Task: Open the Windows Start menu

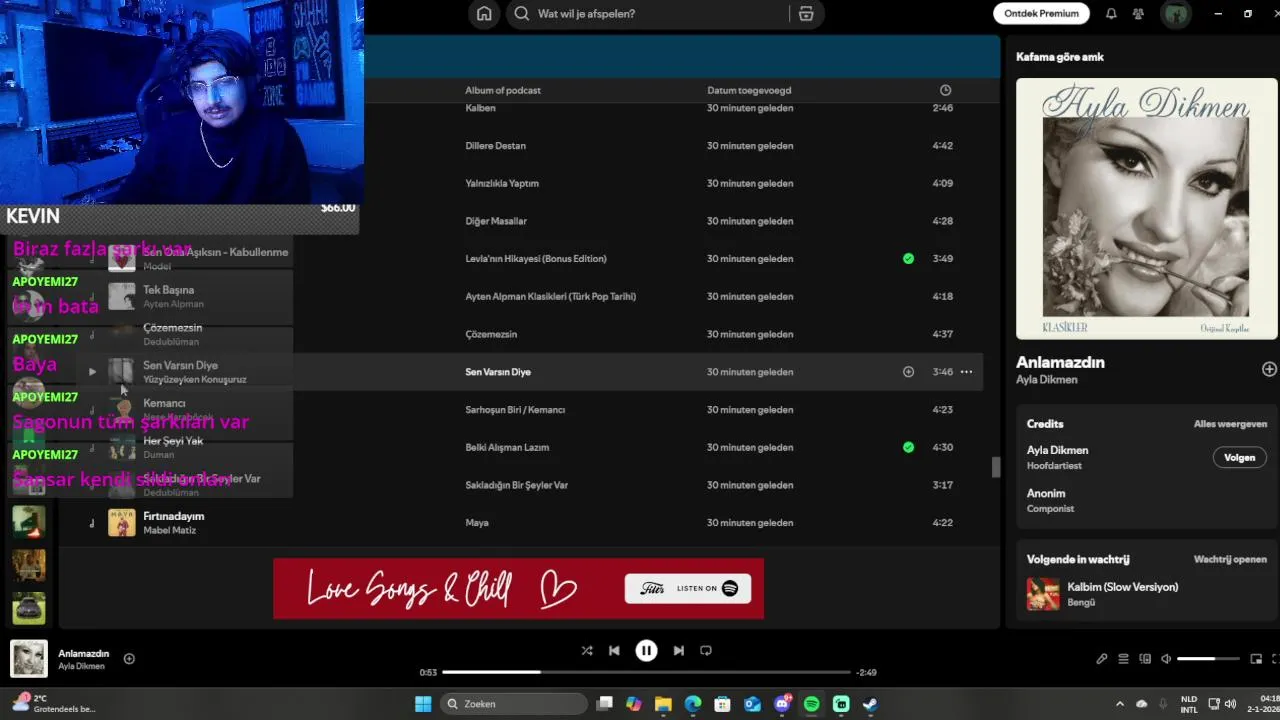Action: pyautogui.click(x=423, y=704)
